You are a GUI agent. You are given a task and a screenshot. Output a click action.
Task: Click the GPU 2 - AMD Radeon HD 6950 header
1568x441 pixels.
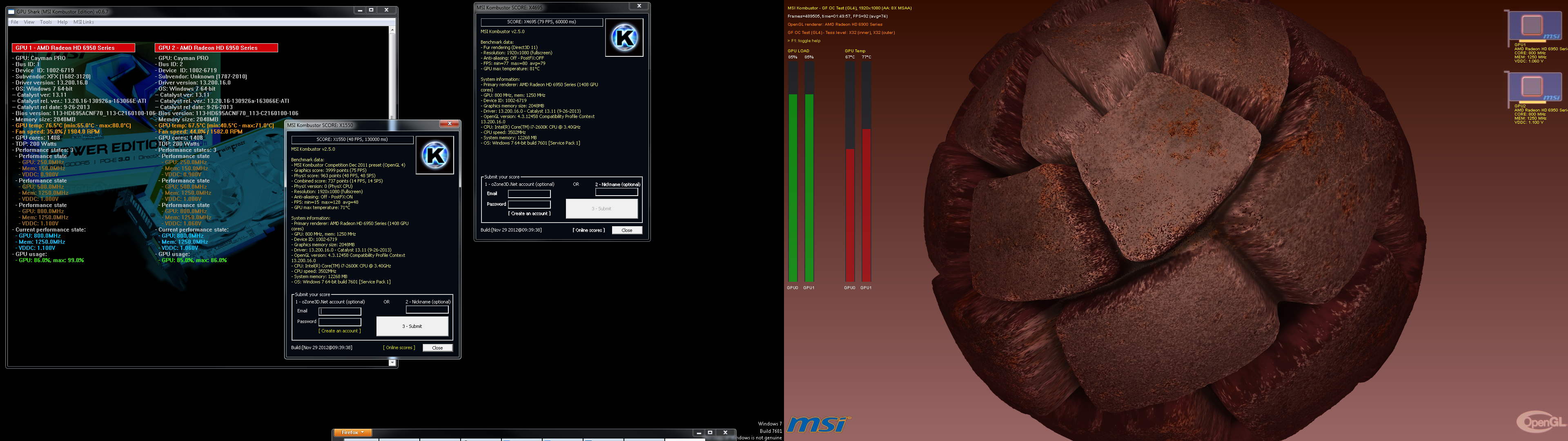(x=216, y=47)
